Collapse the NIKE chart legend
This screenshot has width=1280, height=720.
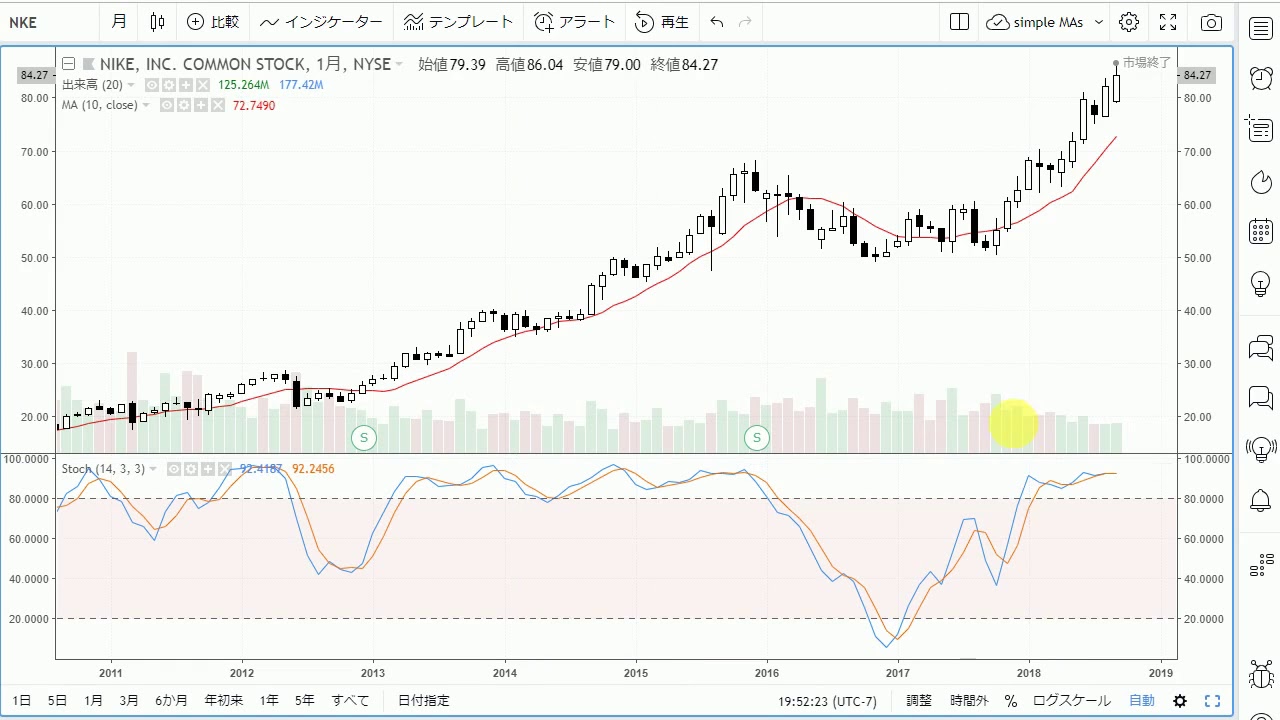pos(69,64)
